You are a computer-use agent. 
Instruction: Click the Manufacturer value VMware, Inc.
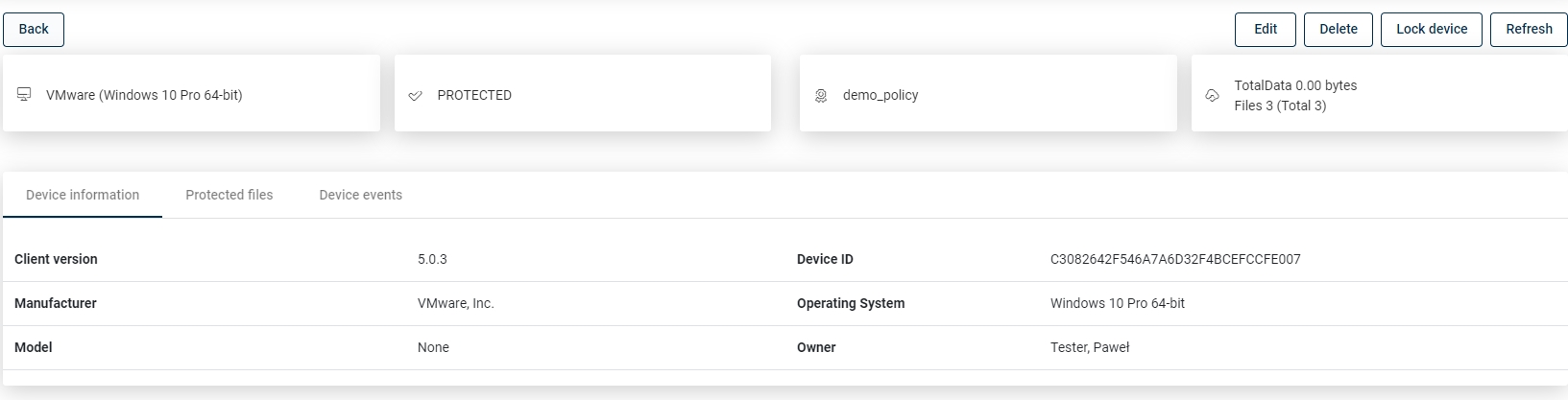455,303
